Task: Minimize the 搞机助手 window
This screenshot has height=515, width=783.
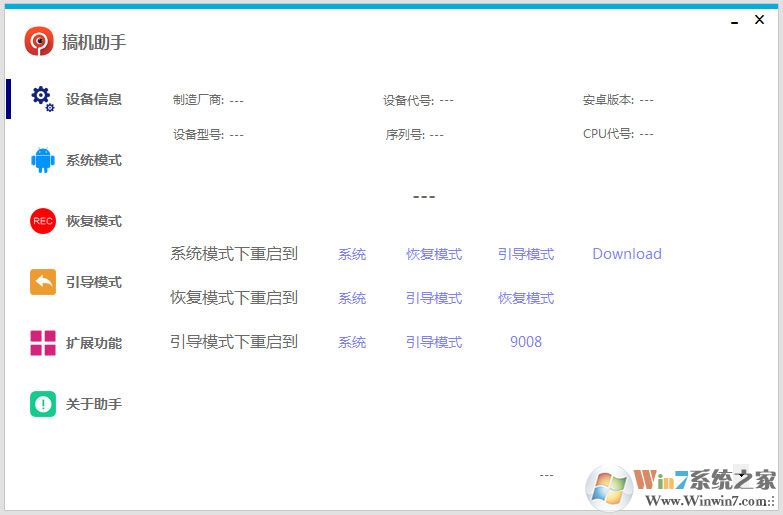Action: (x=735, y=20)
